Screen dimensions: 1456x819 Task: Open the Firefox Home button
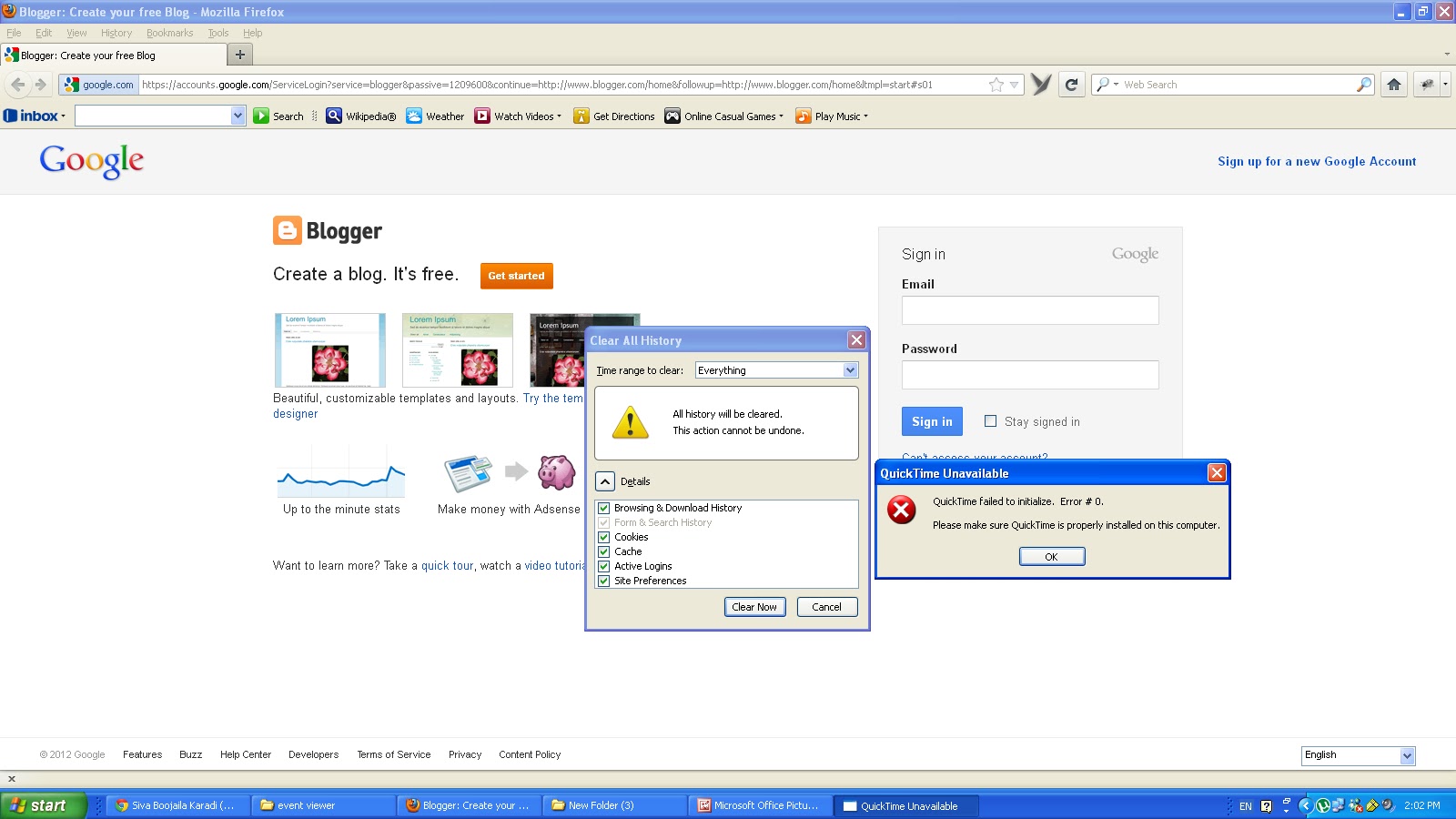[x=1394, y=85]
